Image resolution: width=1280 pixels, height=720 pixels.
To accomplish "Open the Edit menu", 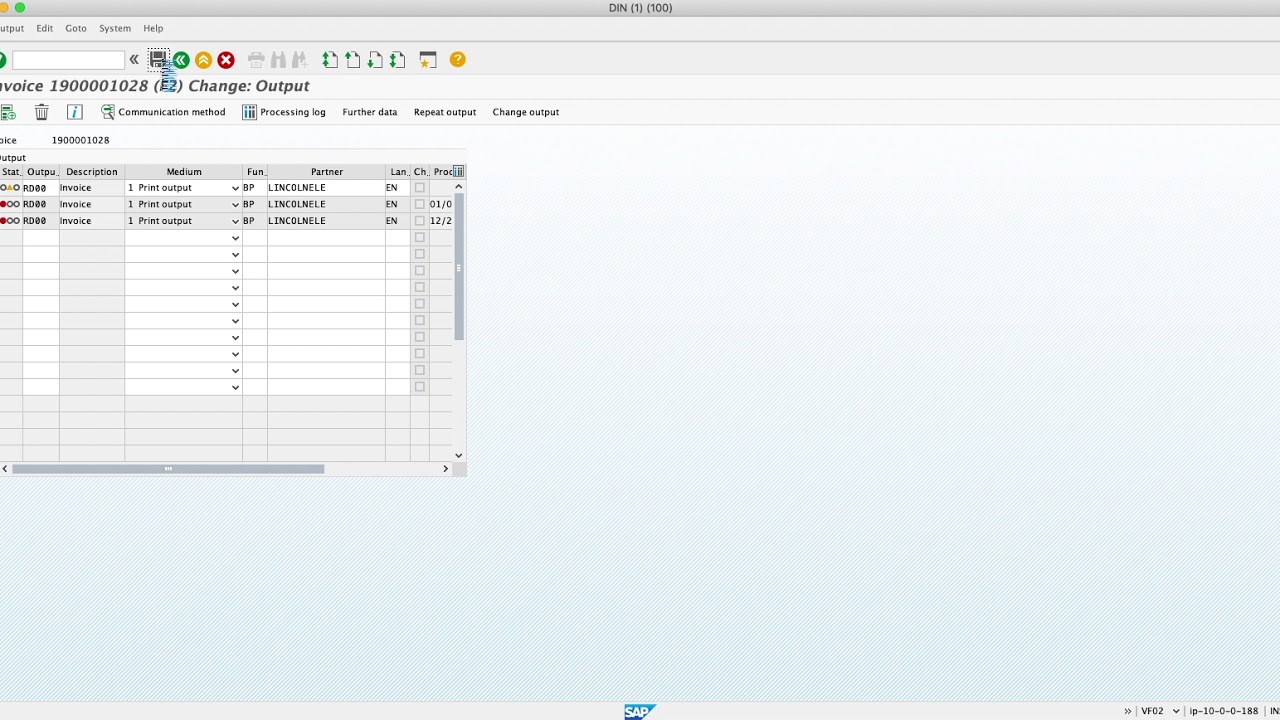I will 45,28.
